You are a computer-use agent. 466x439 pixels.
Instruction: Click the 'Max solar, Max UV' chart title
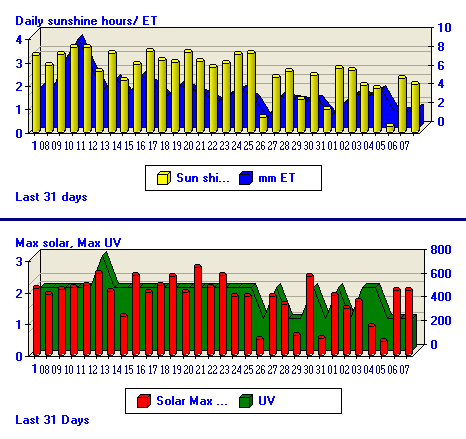point(68,243)
